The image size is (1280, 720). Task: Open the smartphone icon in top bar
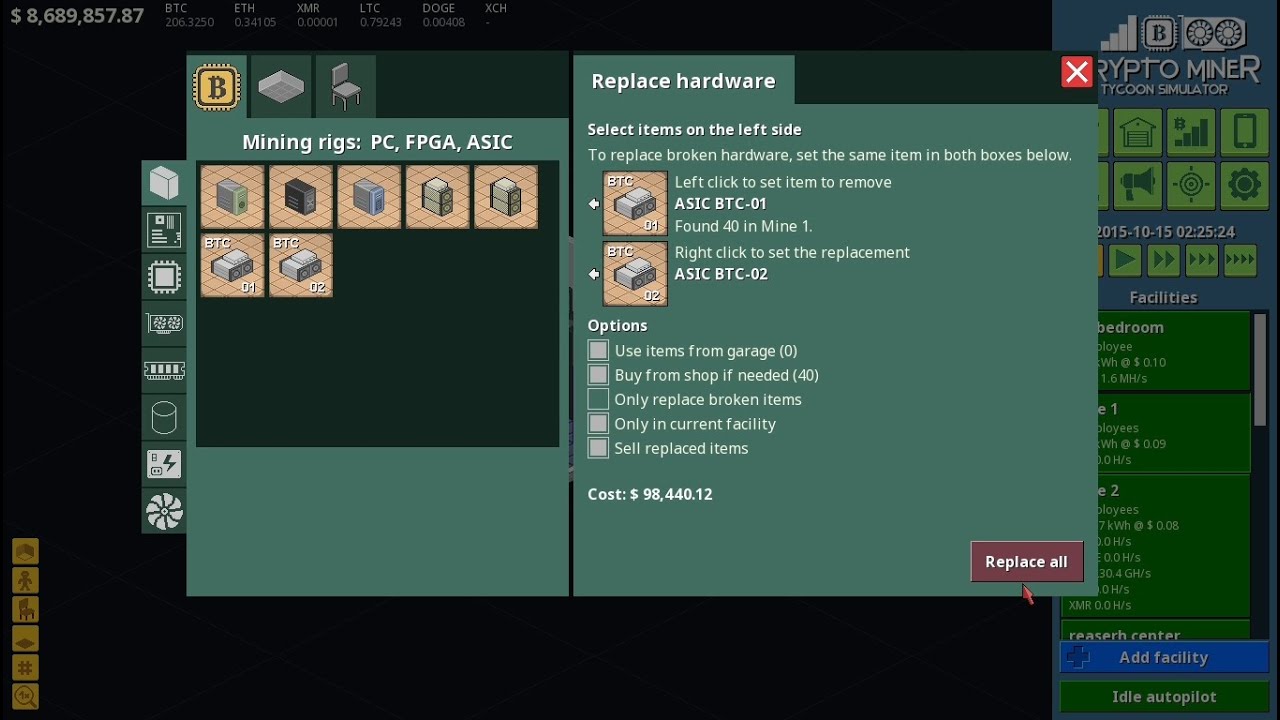[x=1244, y=131]
